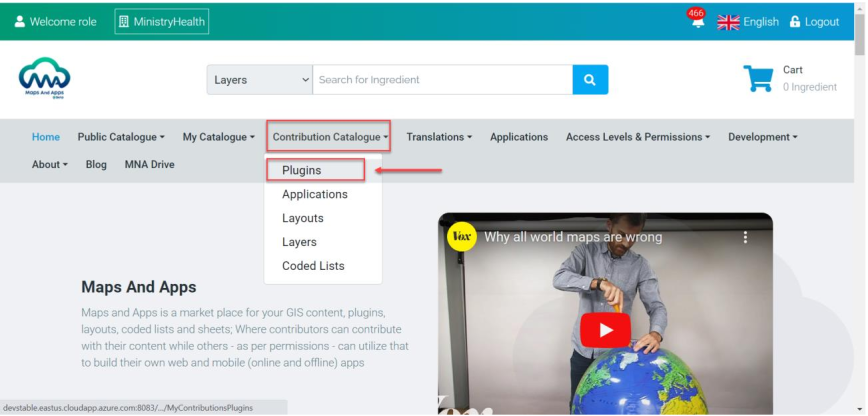Screen dimensions: 868x416
Task: Click the Maps And Apps logo
Action: (x=44, y=78)
